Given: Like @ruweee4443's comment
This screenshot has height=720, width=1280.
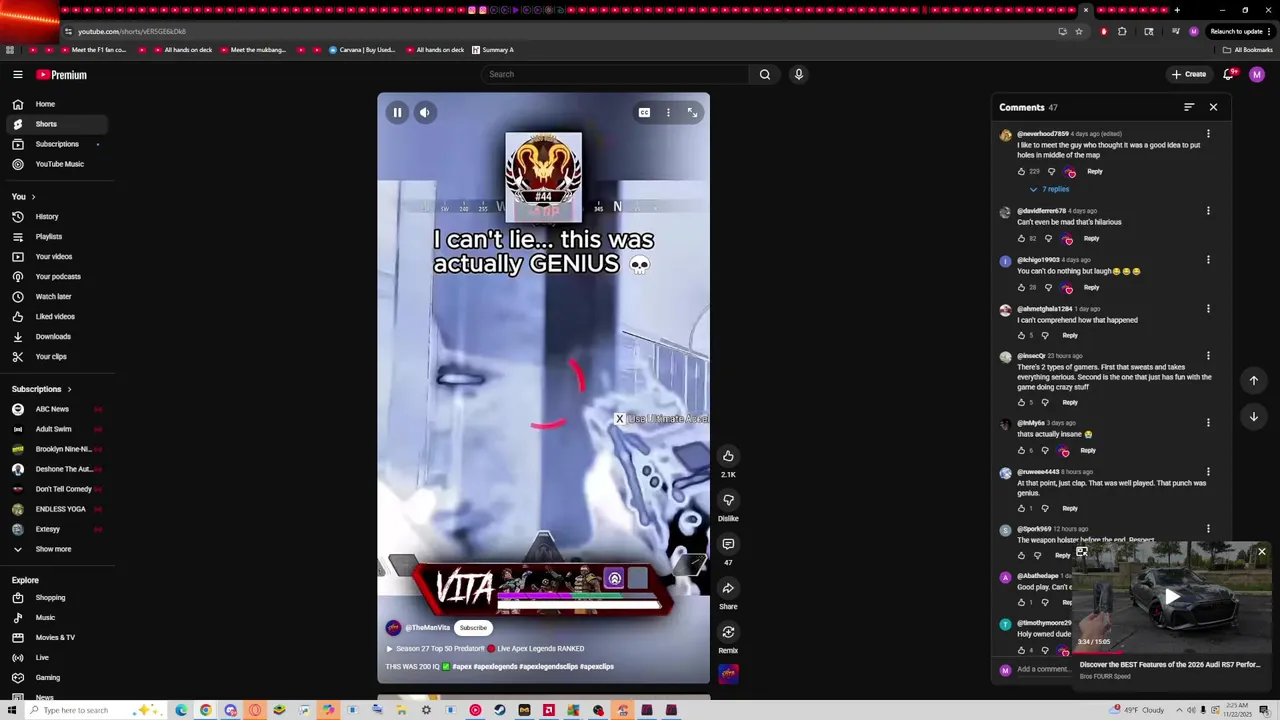Looking at the screenshot, I should (x=1022, y=509).
